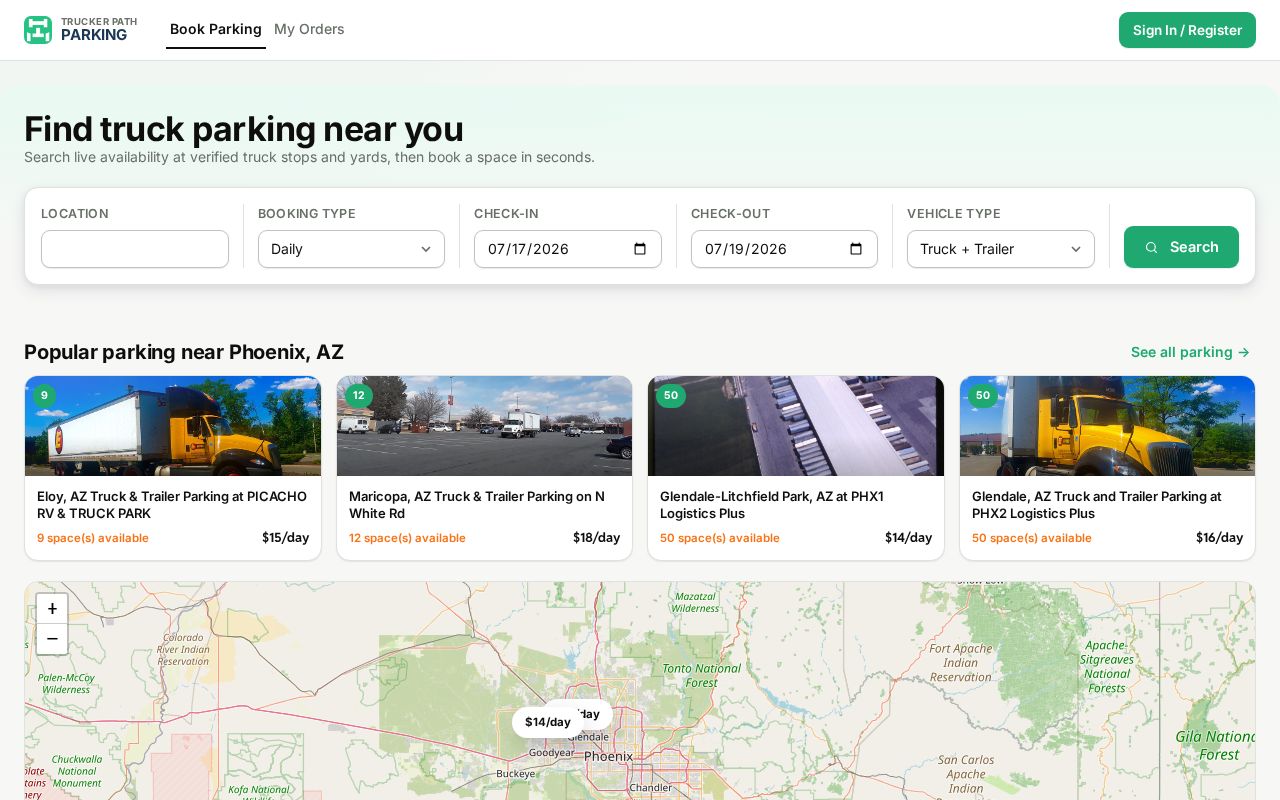Select the Eloy, AZ Truck & Trailer Parking title
1280x800 pixels.
point(172,505)
